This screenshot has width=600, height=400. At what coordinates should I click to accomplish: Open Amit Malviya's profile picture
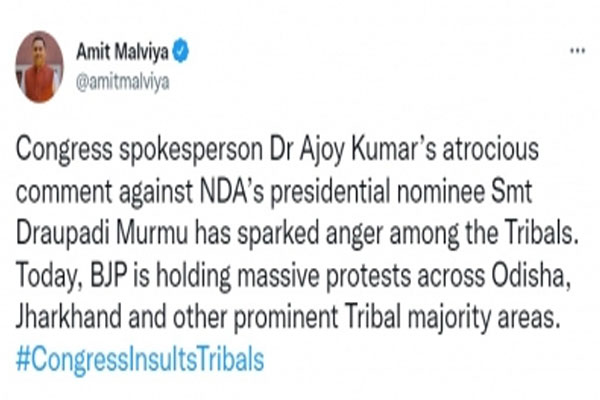39,70
